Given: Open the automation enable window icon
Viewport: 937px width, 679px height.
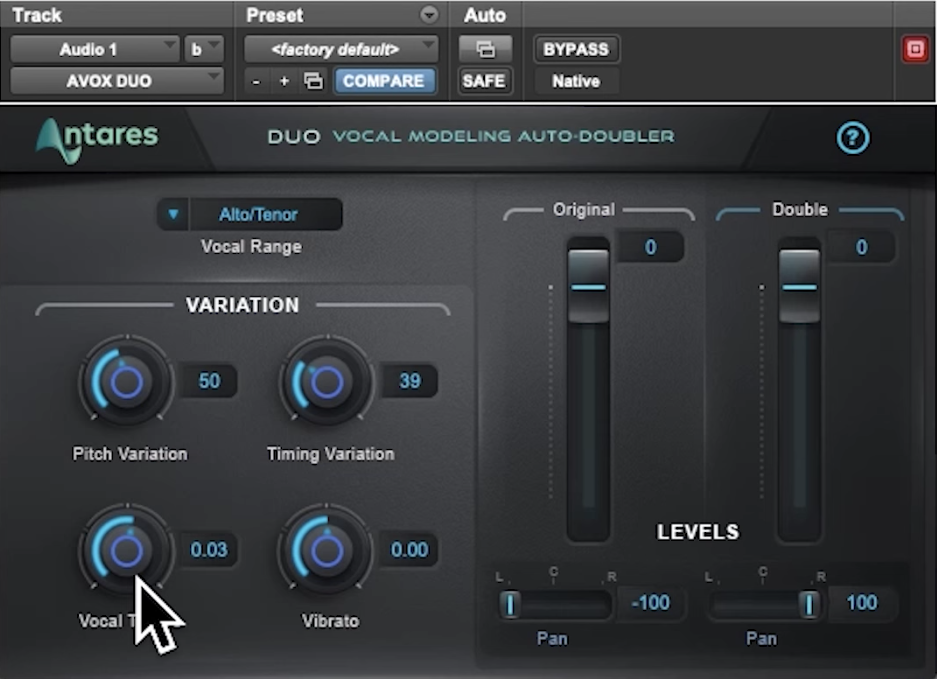Looking at the screenshot, I should 485,49.
